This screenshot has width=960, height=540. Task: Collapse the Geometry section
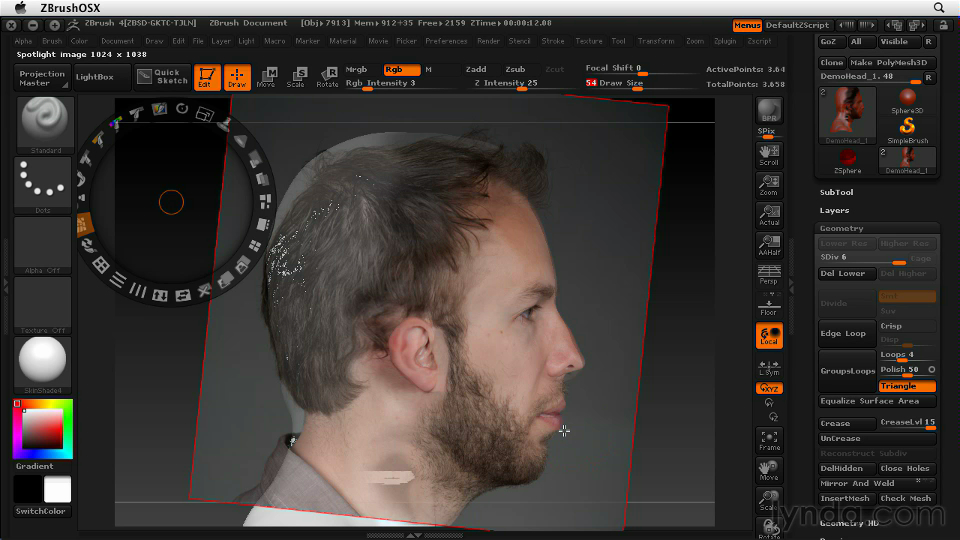click(841, 228)
